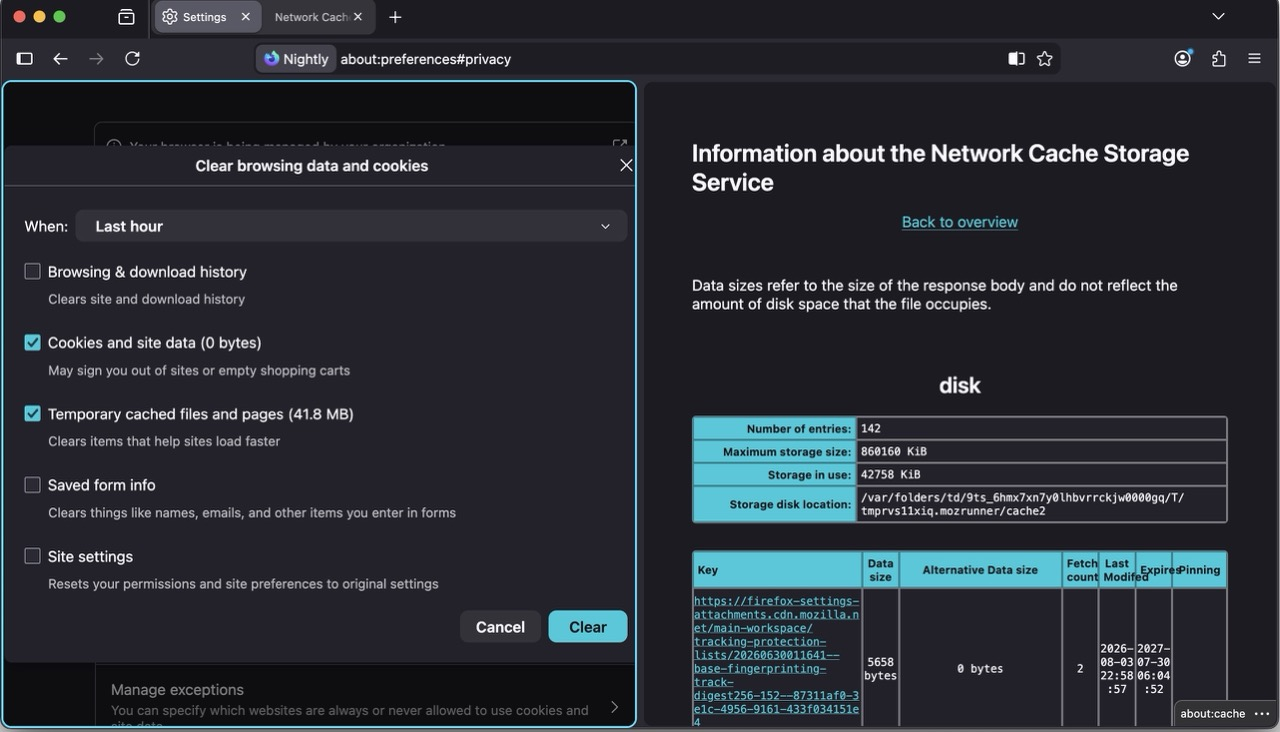Open the tab overview icon in the title bar
Viewport: 1280px width, 732px height.
pyautogui.click(x=126, y=17)
